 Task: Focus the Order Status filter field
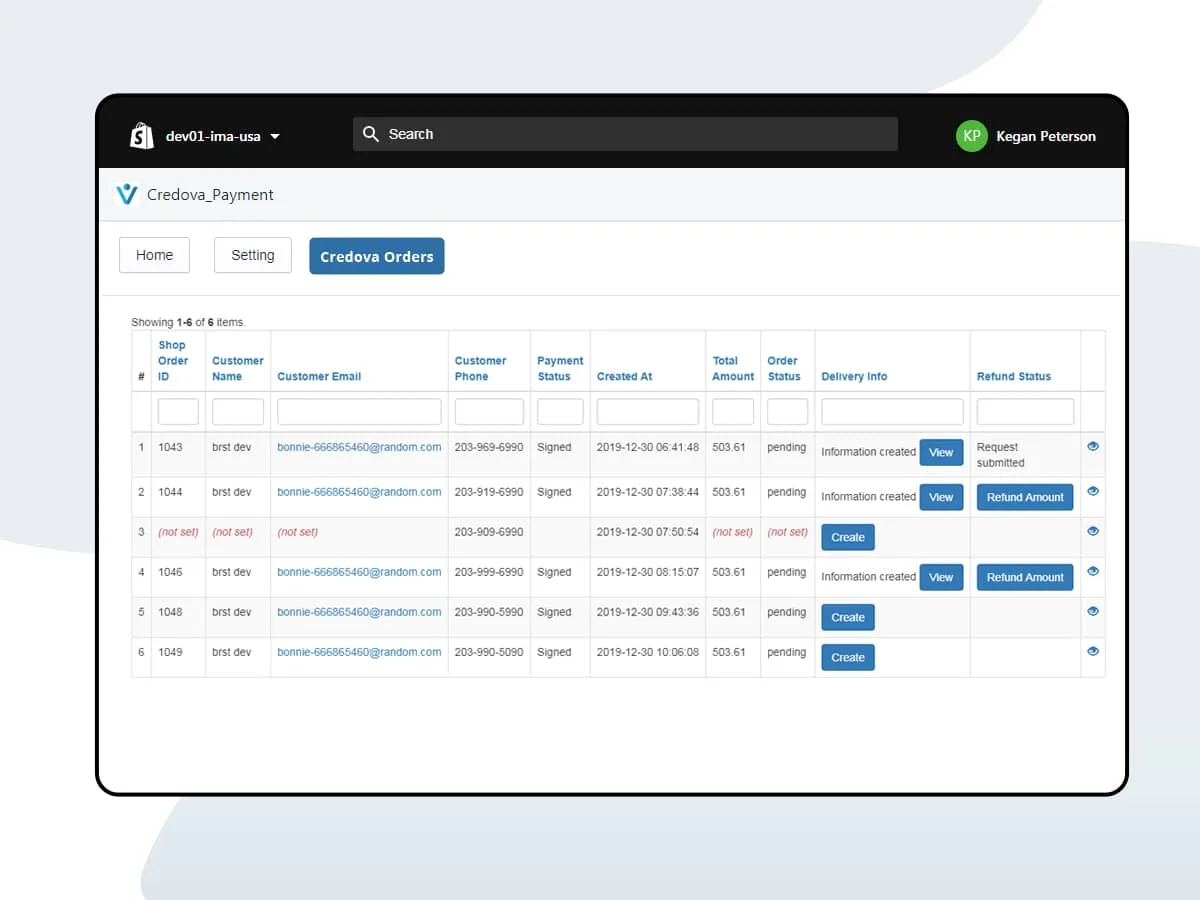point(787,411)
